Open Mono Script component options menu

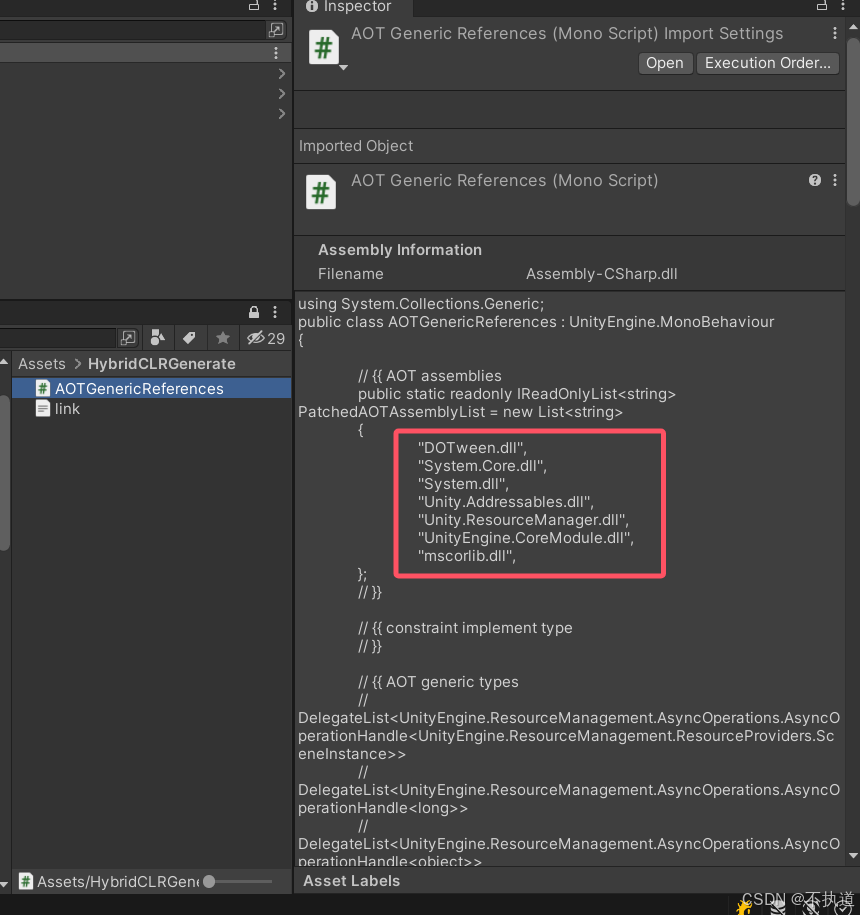835,180
